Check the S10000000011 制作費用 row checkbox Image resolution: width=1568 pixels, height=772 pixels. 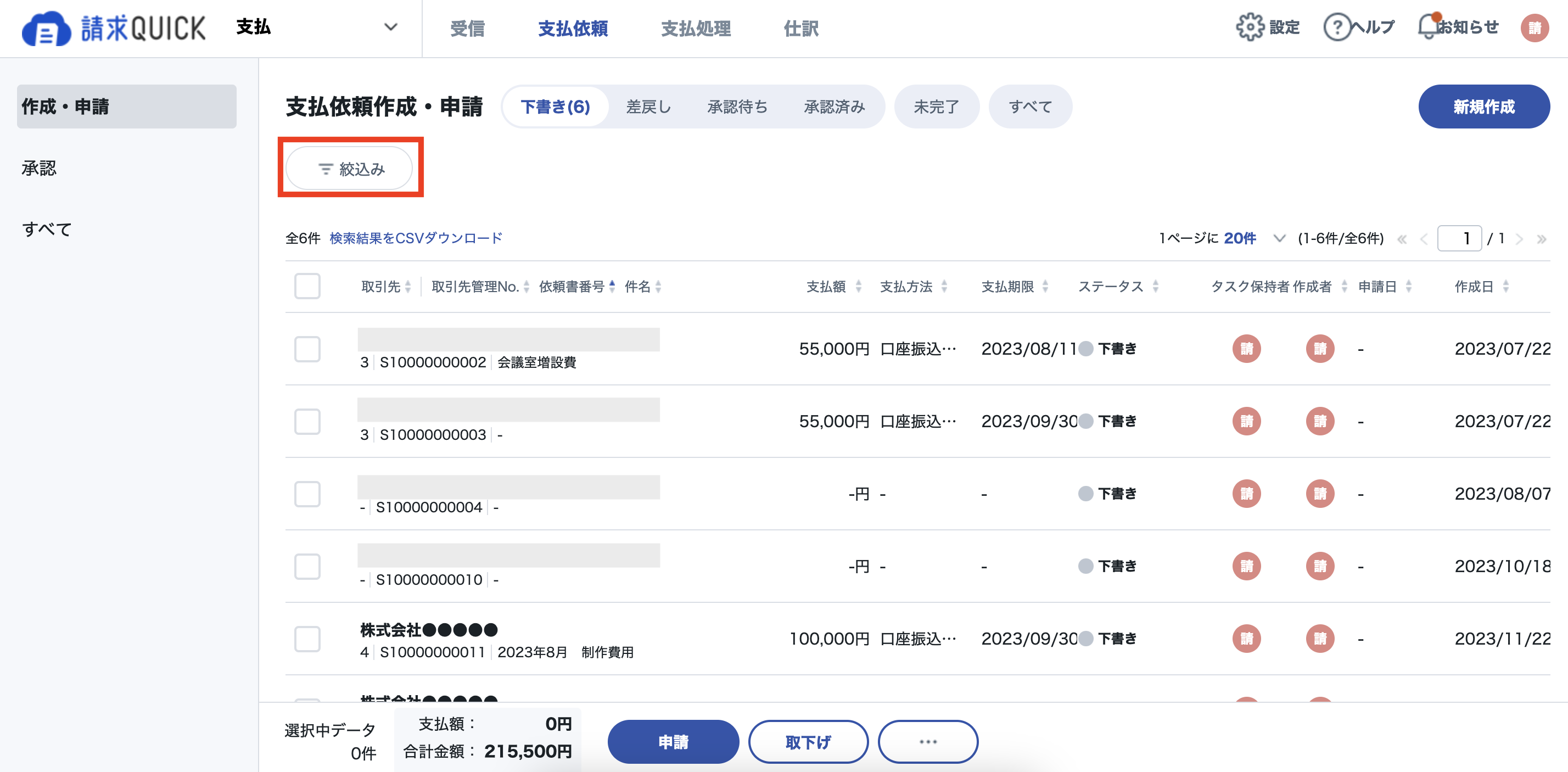coord(307,639)
